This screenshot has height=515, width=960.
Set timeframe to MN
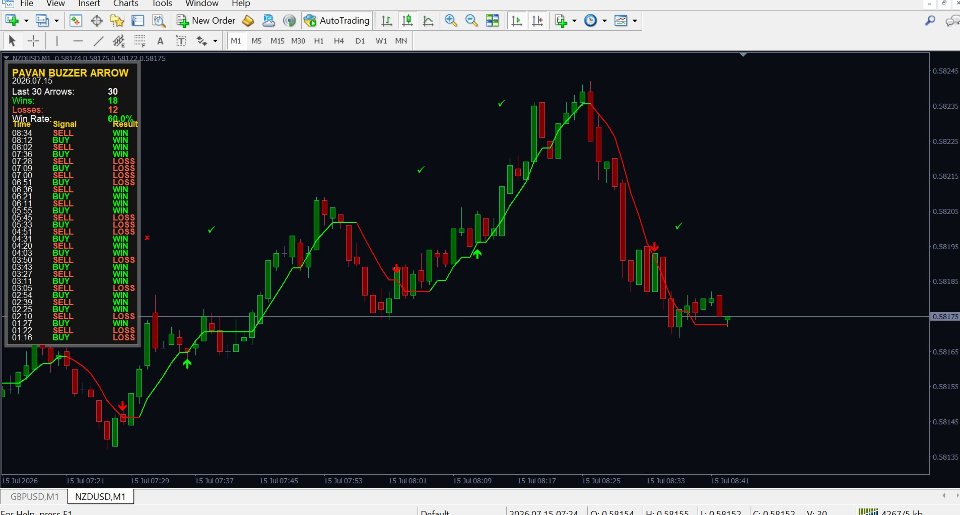coord(401,41)
